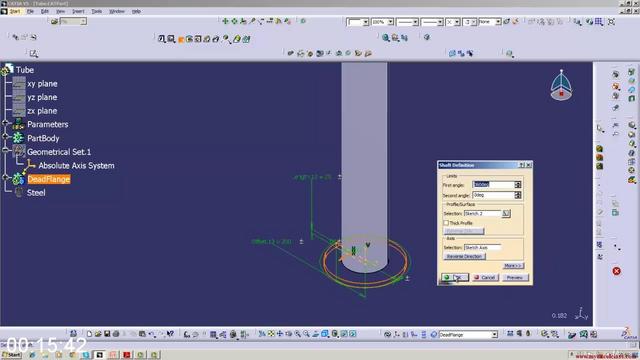Click the Open file icon in bottom toolbar
640x360 pixels.
coord(98,334)
